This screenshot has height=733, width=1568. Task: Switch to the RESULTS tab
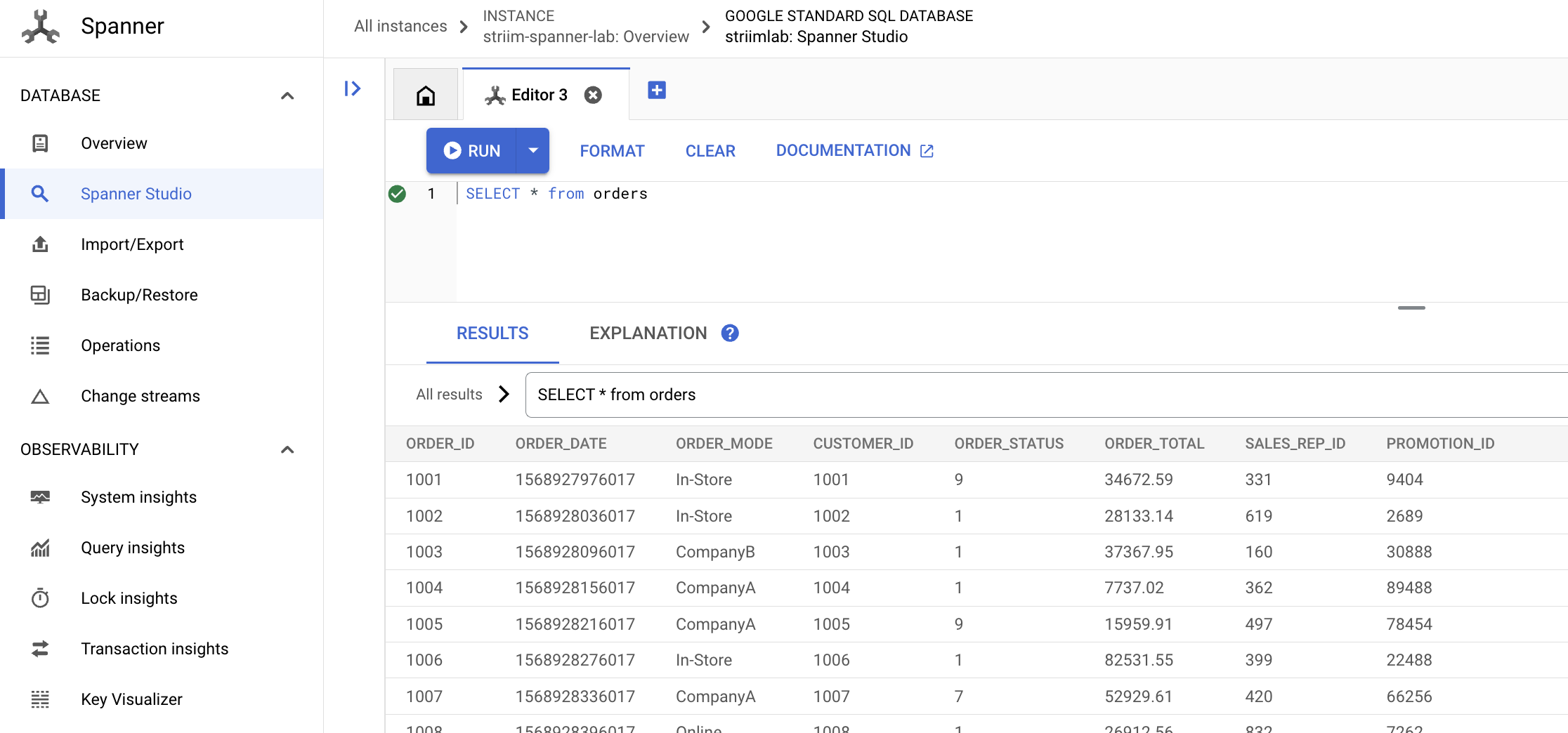[x=492, y=334]
